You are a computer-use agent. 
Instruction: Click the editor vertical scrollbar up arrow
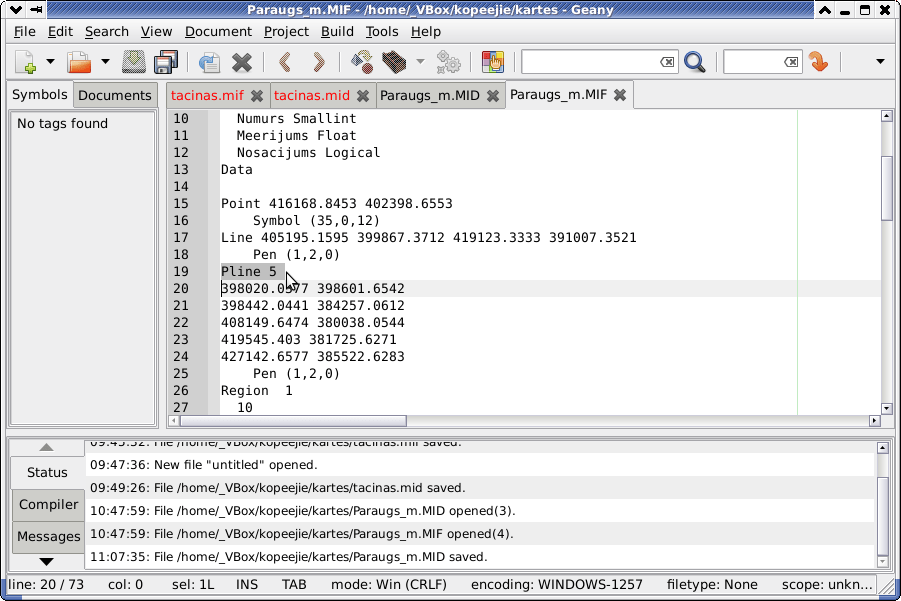pyautogui.click(x=886, y=116)
